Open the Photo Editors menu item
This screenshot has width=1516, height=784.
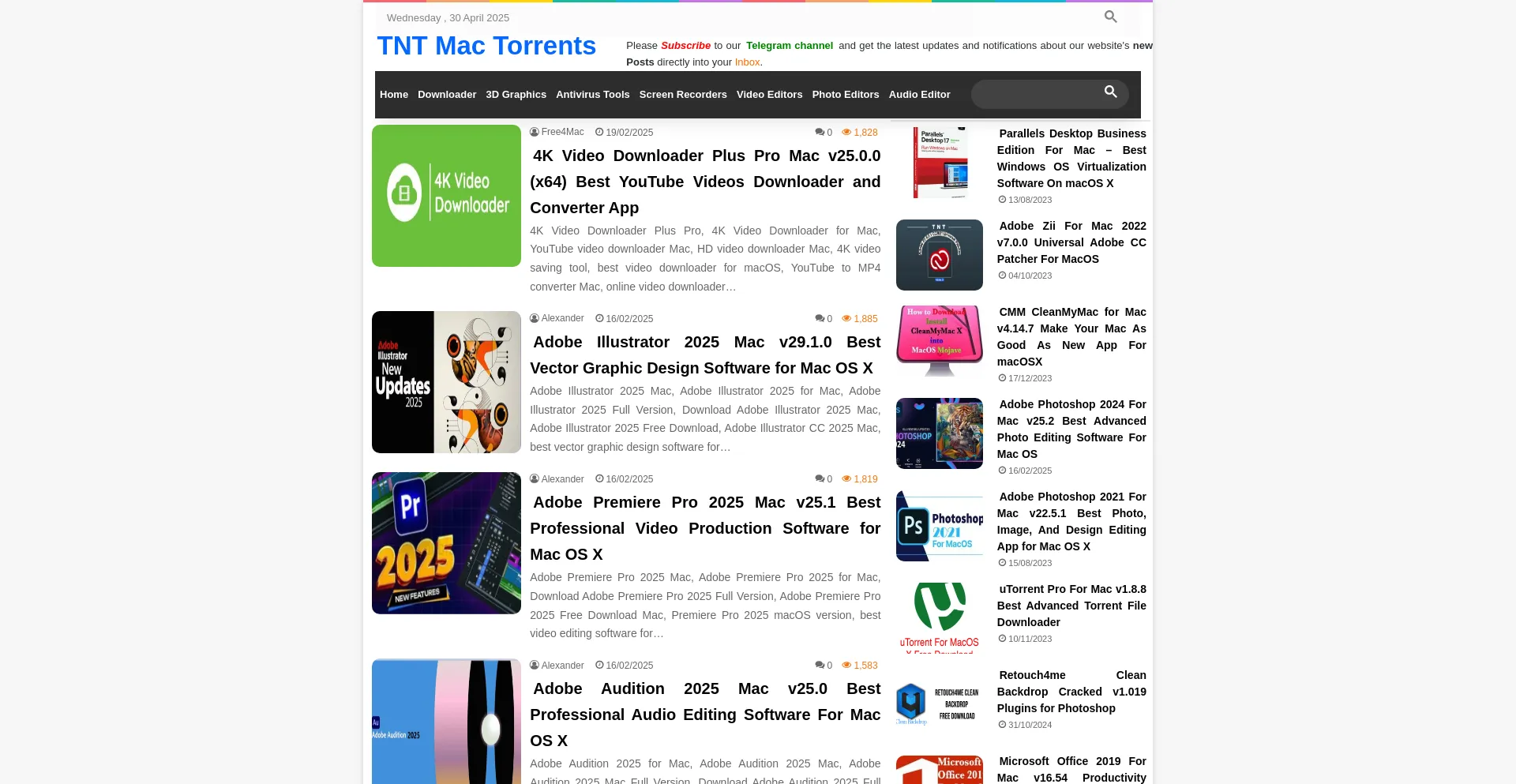coord(846,94)
